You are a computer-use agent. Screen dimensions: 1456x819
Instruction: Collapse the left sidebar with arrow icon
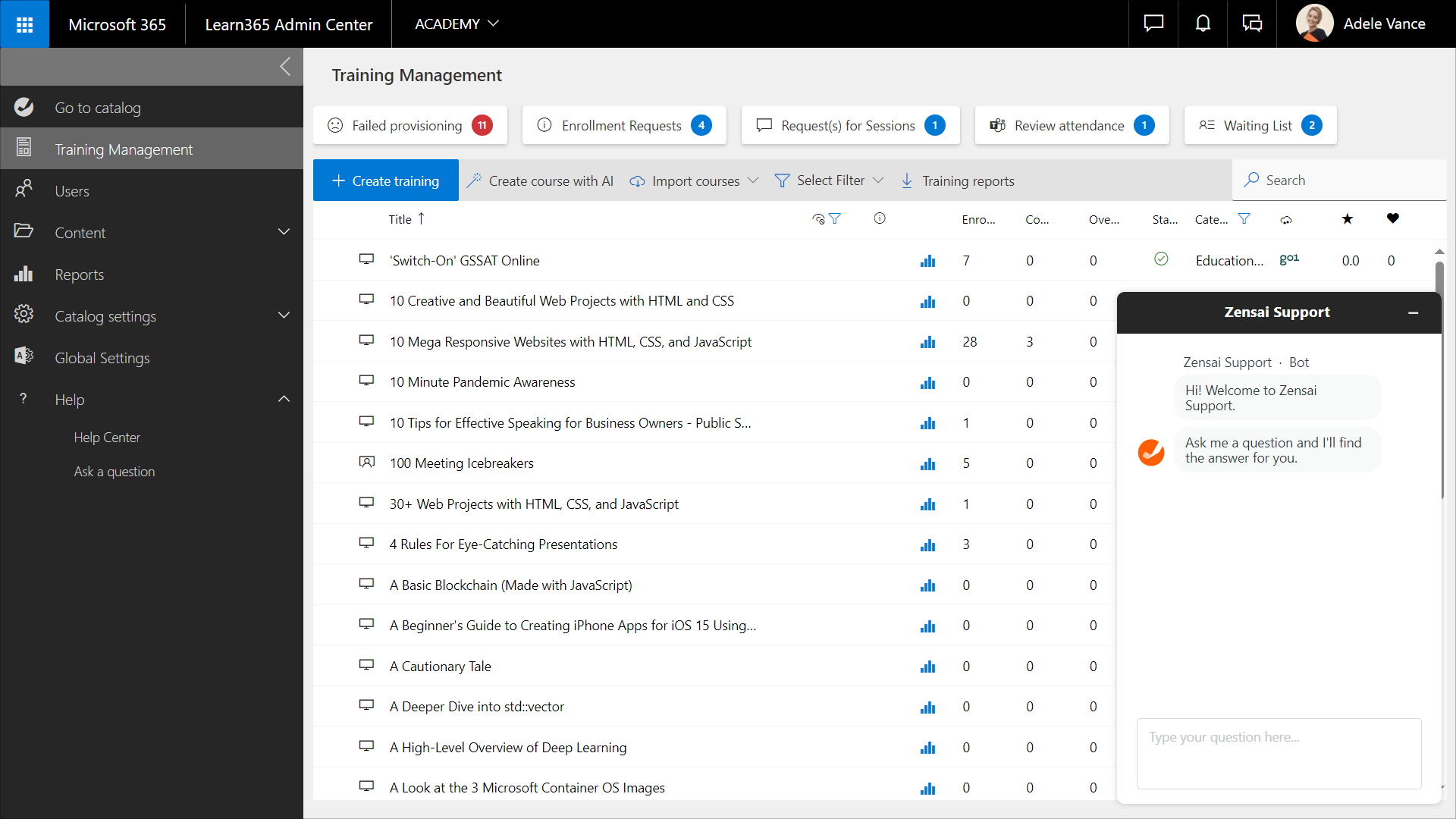(x=285, y=67)
